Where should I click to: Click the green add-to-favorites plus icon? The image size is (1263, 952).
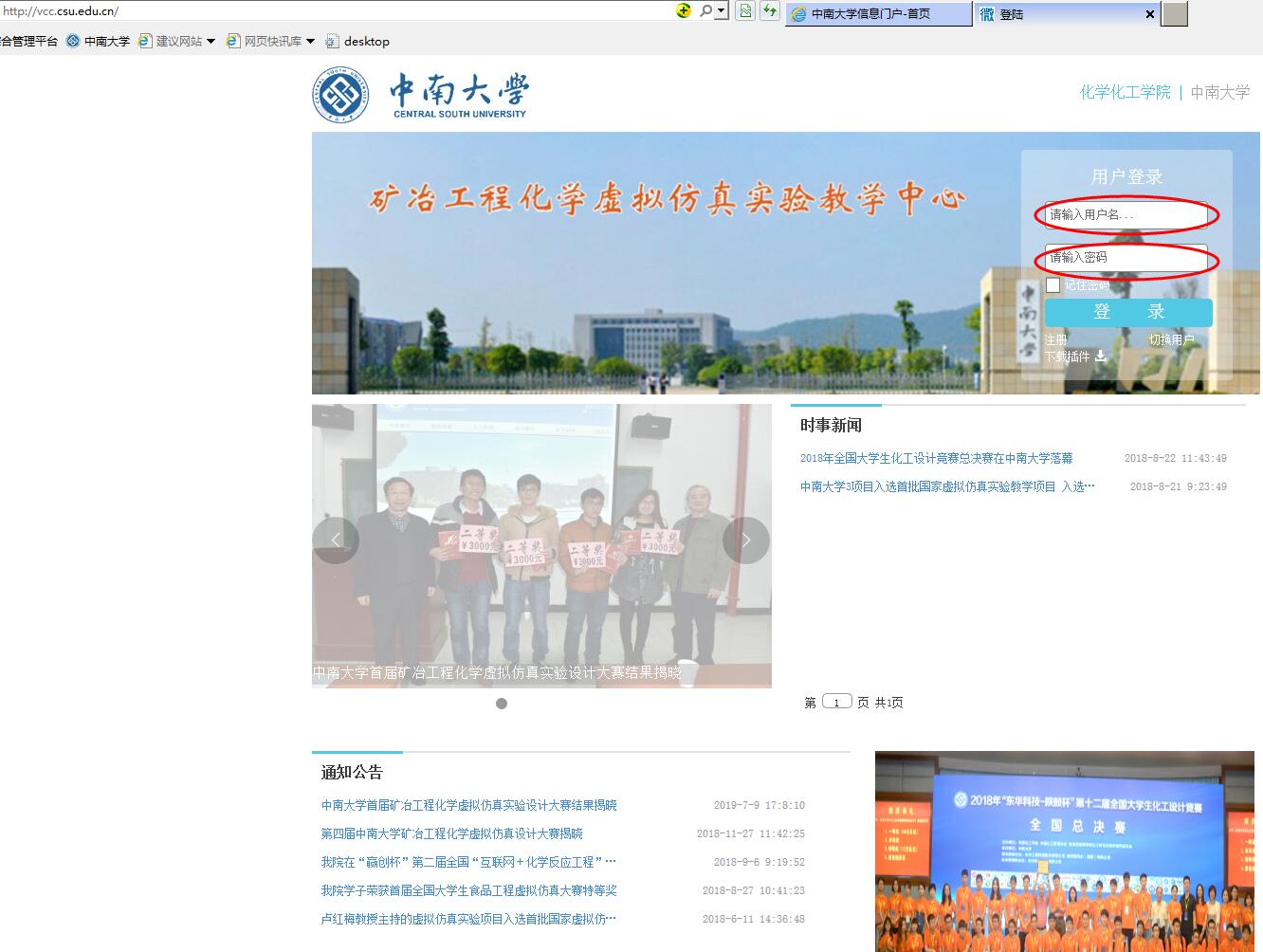[x=684, y=10]
